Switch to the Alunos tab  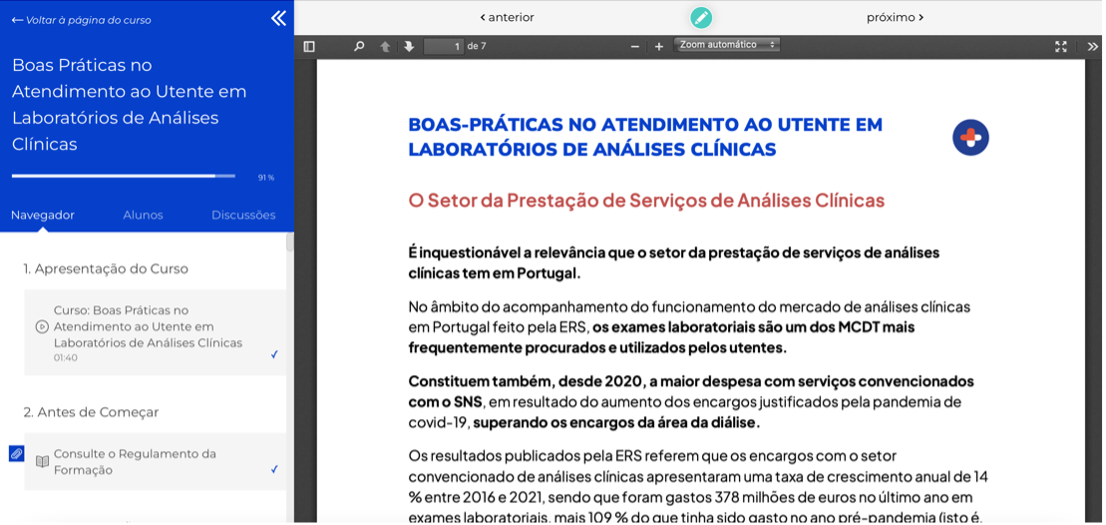coord(143,215)
